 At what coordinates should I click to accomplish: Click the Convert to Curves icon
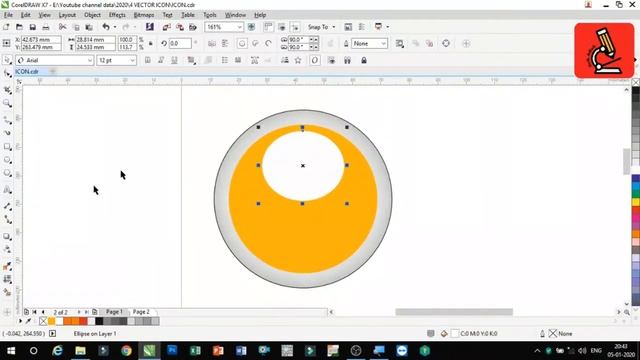click(x=446, y=43)
